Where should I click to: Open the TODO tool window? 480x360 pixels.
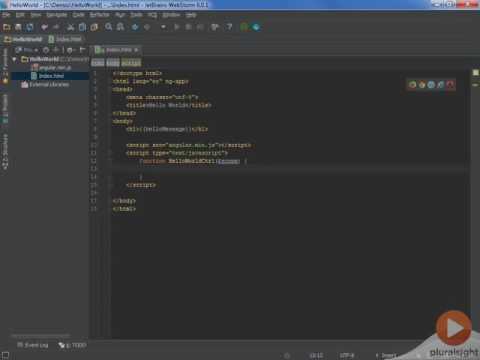point(72,345)
